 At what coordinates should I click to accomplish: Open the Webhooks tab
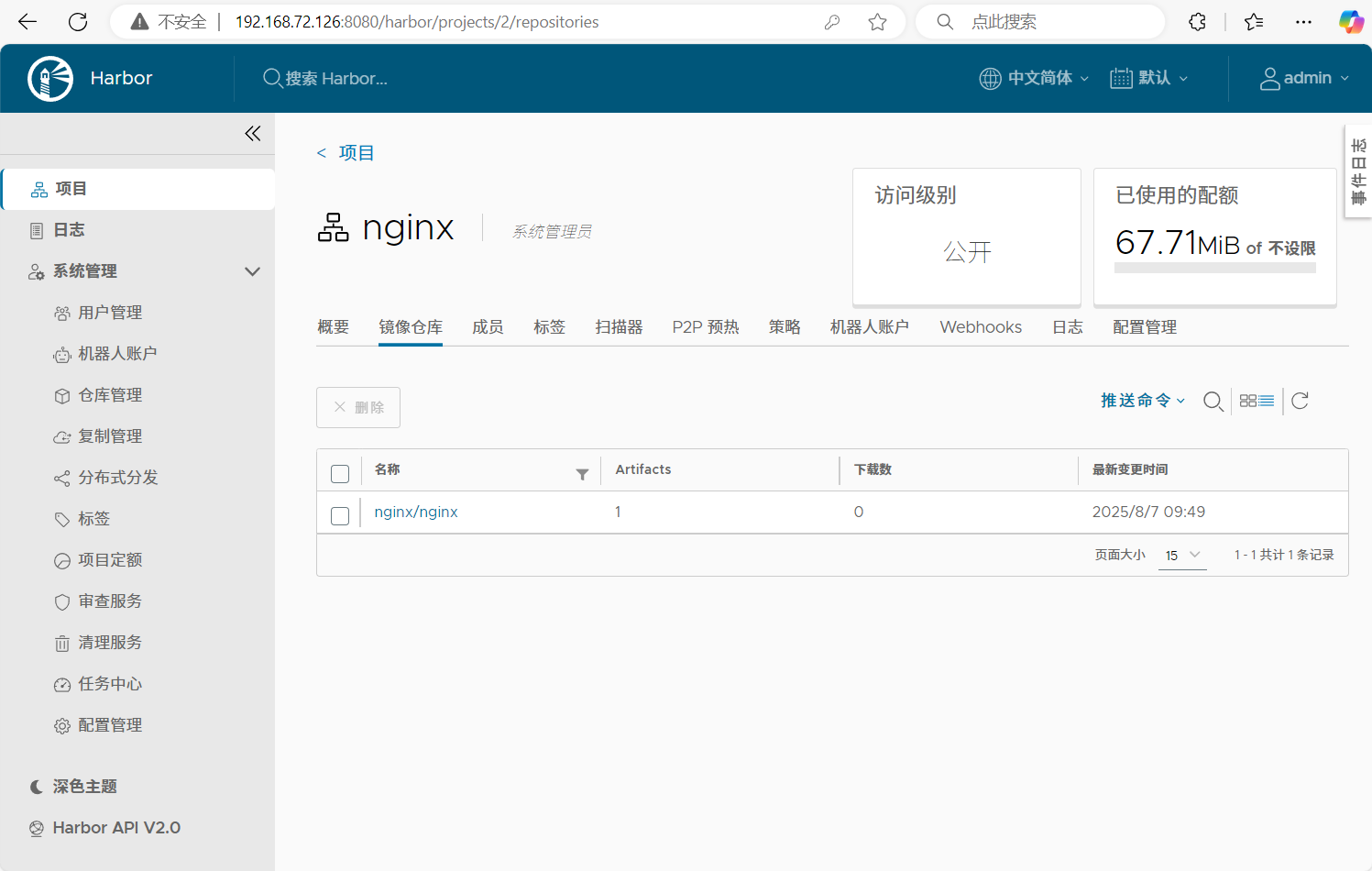pos(981,327)
